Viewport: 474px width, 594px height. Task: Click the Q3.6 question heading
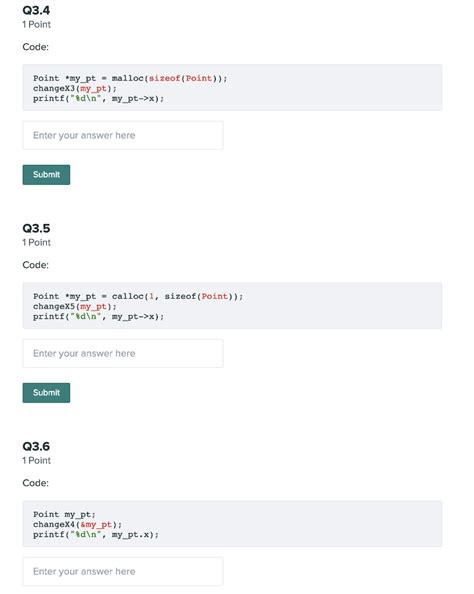coord(36,446)
